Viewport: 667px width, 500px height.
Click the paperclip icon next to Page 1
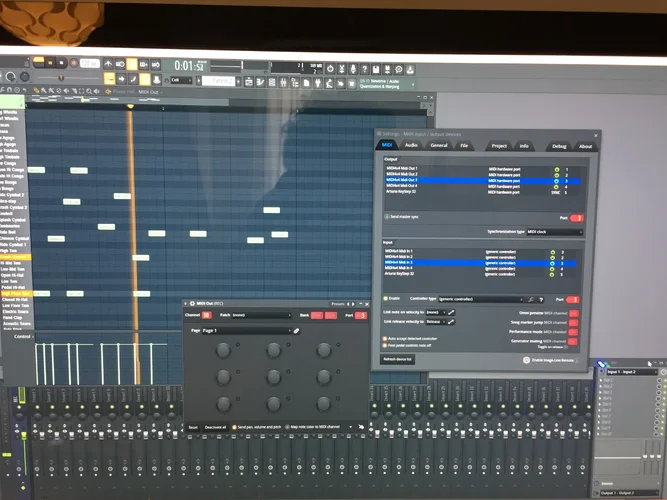coord(296,331)
